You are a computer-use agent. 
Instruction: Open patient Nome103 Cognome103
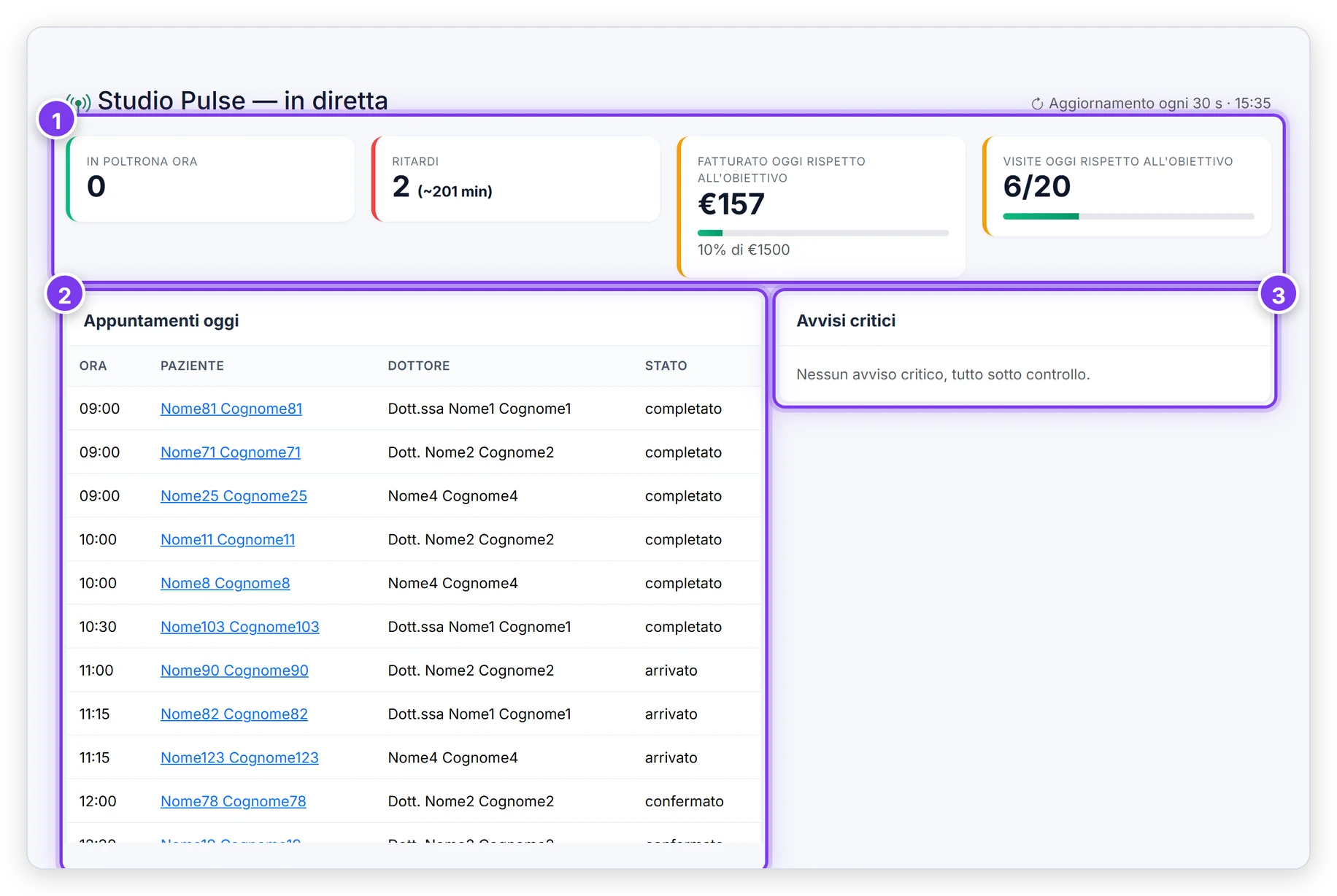coord(240,627)
